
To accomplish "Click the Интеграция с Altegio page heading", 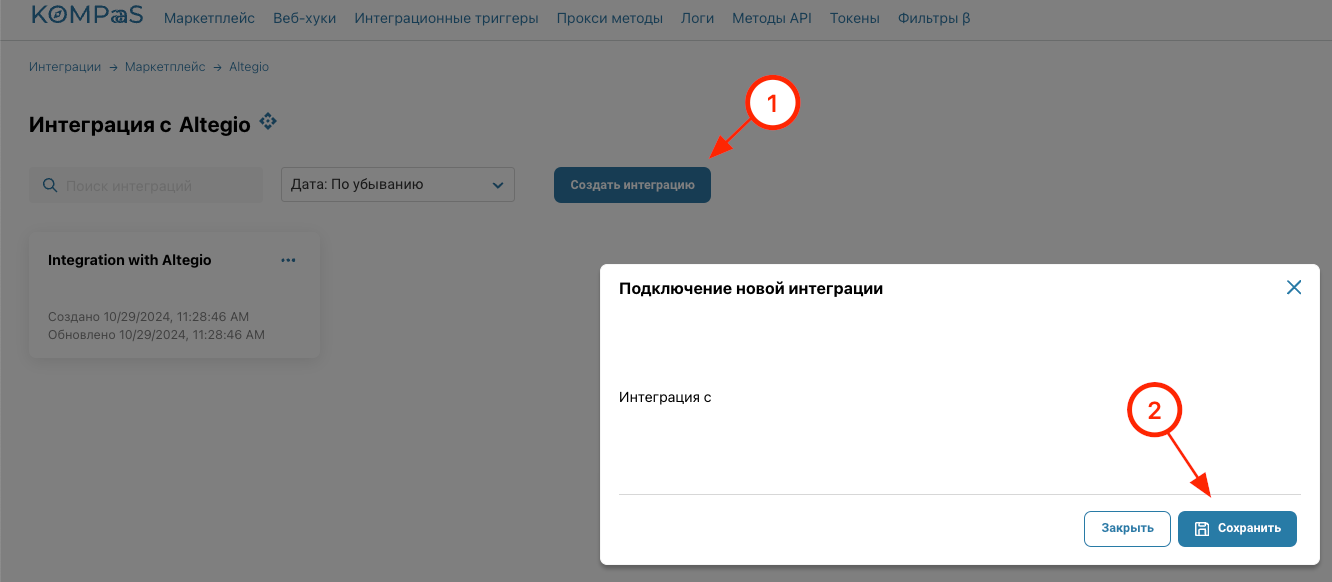I will point(140,125).
